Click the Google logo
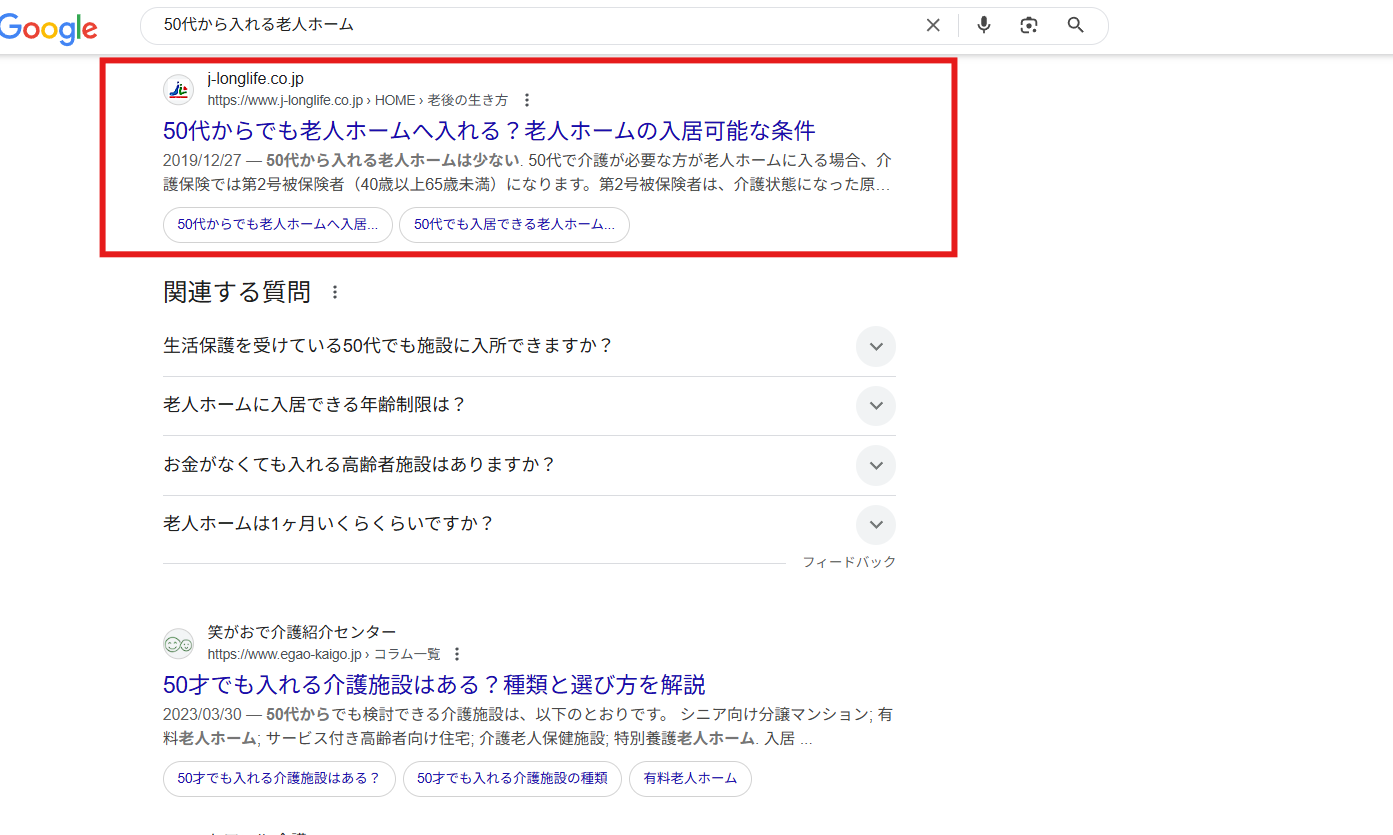 (x=48, y=28)
